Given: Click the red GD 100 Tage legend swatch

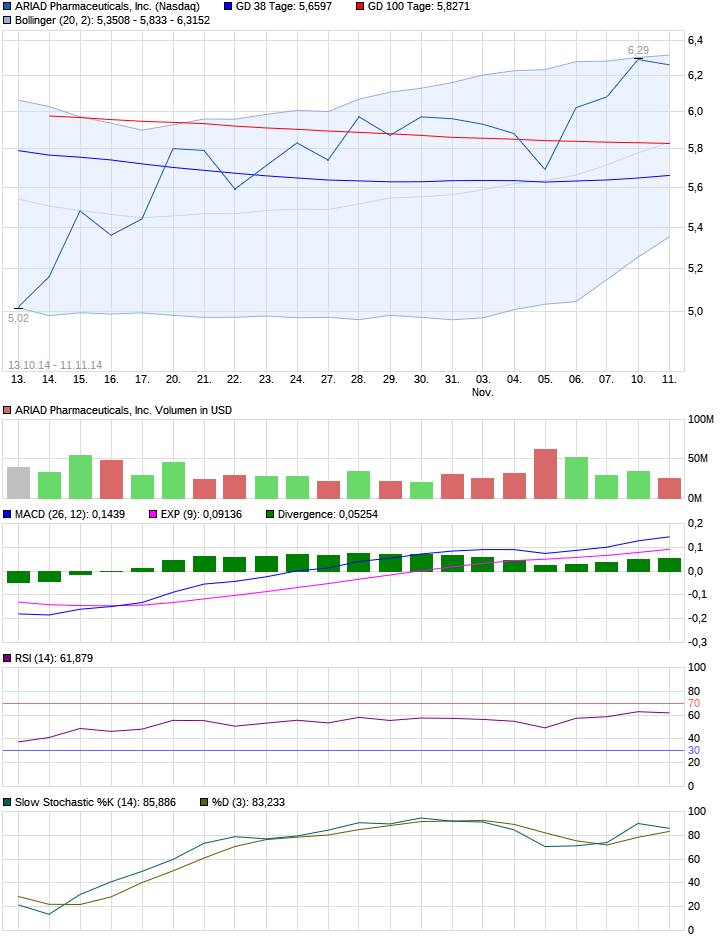Looking at the screenshot, I should 360,7.
